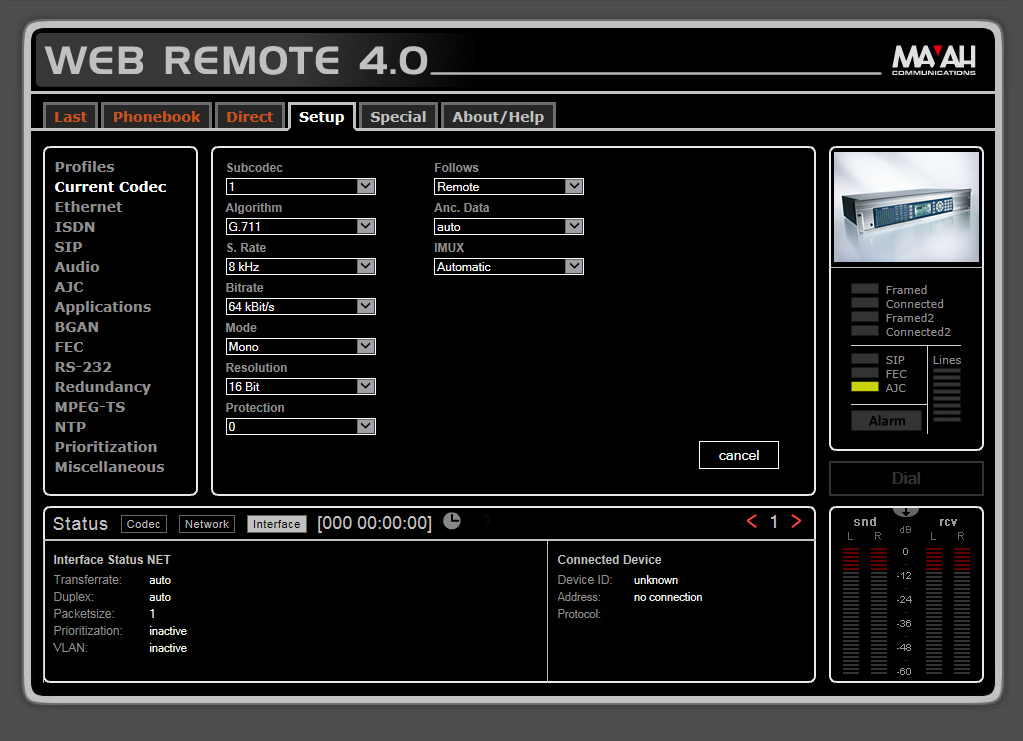
Task: Open the Direct tab
Action: point(250,117)
